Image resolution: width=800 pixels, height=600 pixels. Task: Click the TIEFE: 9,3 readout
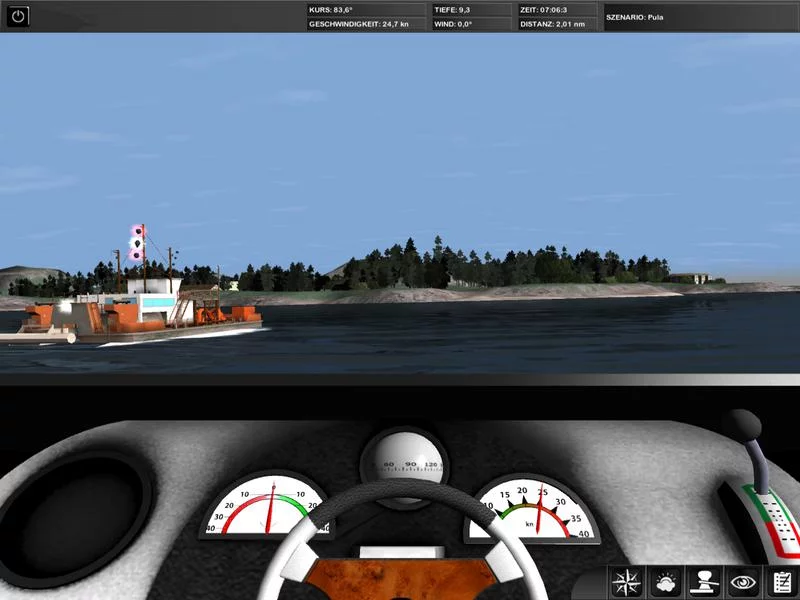click(472, 10)
